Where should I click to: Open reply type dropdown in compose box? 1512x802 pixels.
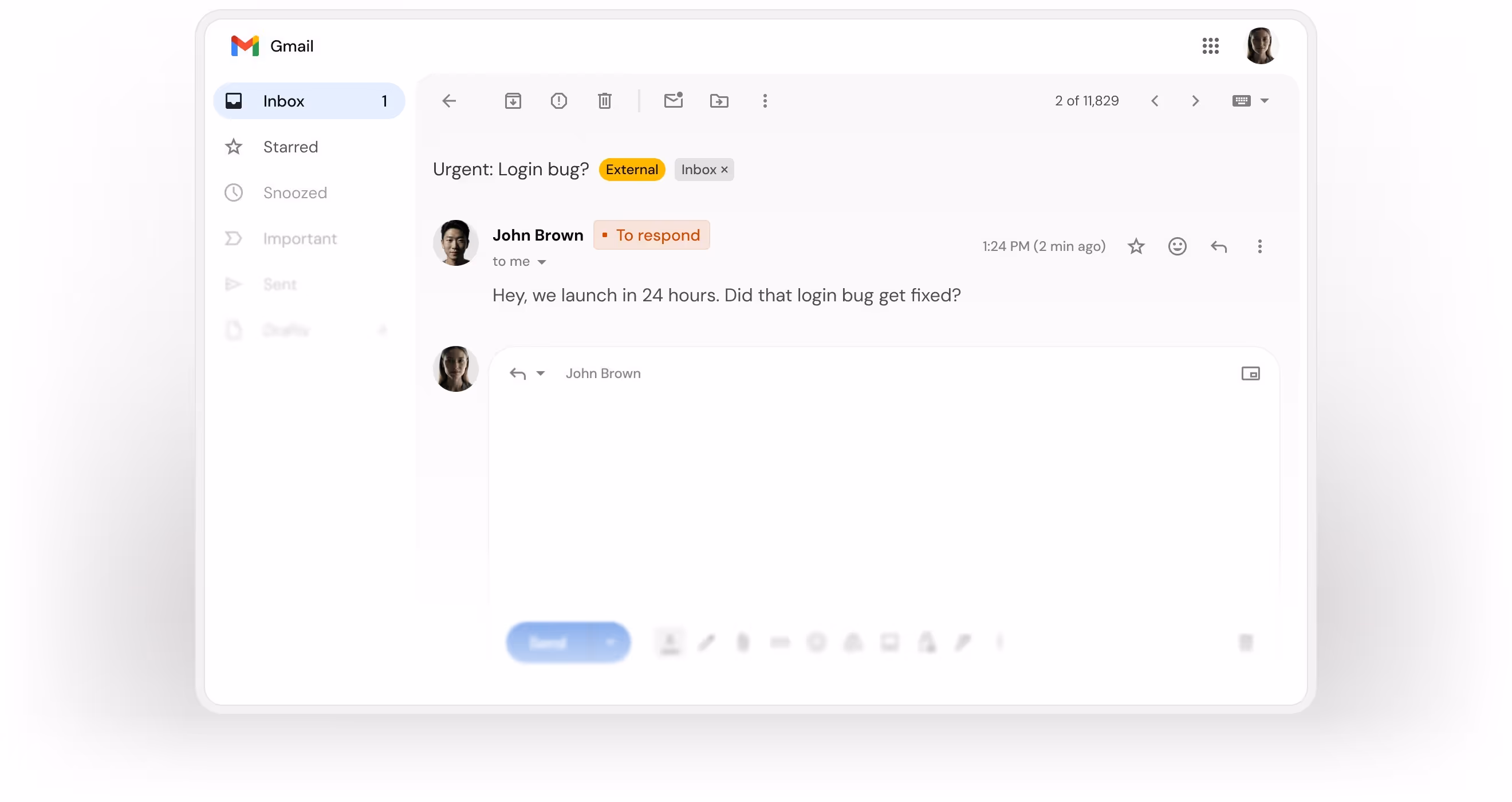tap(540, 374)
